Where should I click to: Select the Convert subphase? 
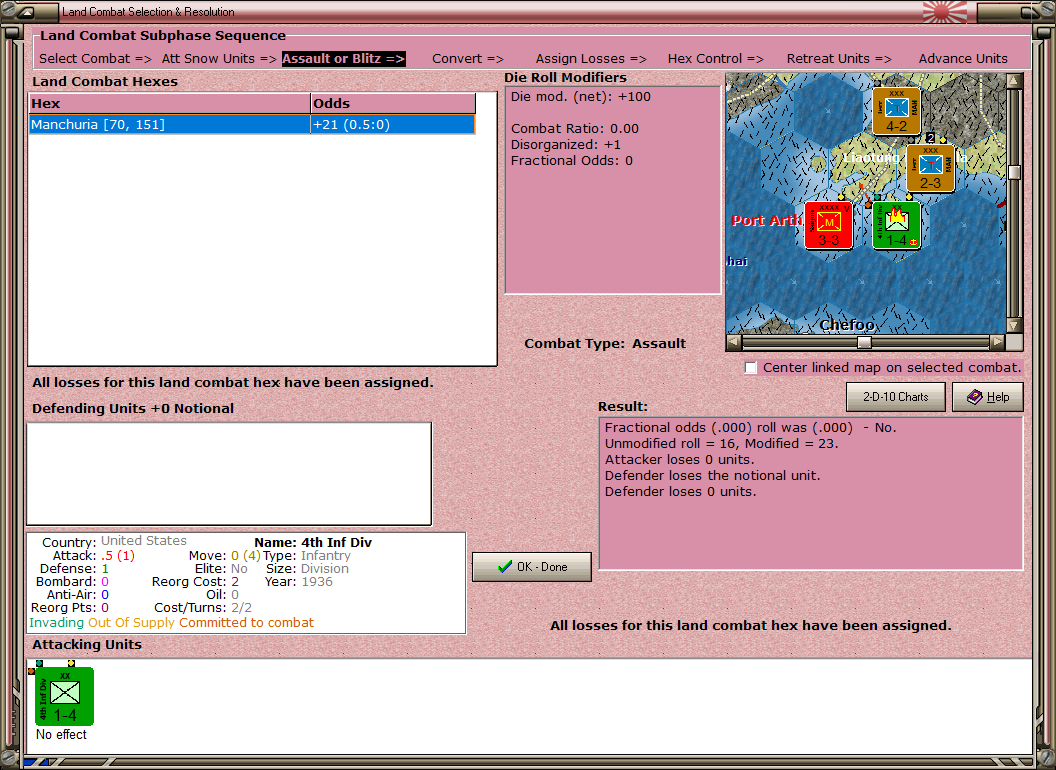[468, 59]
